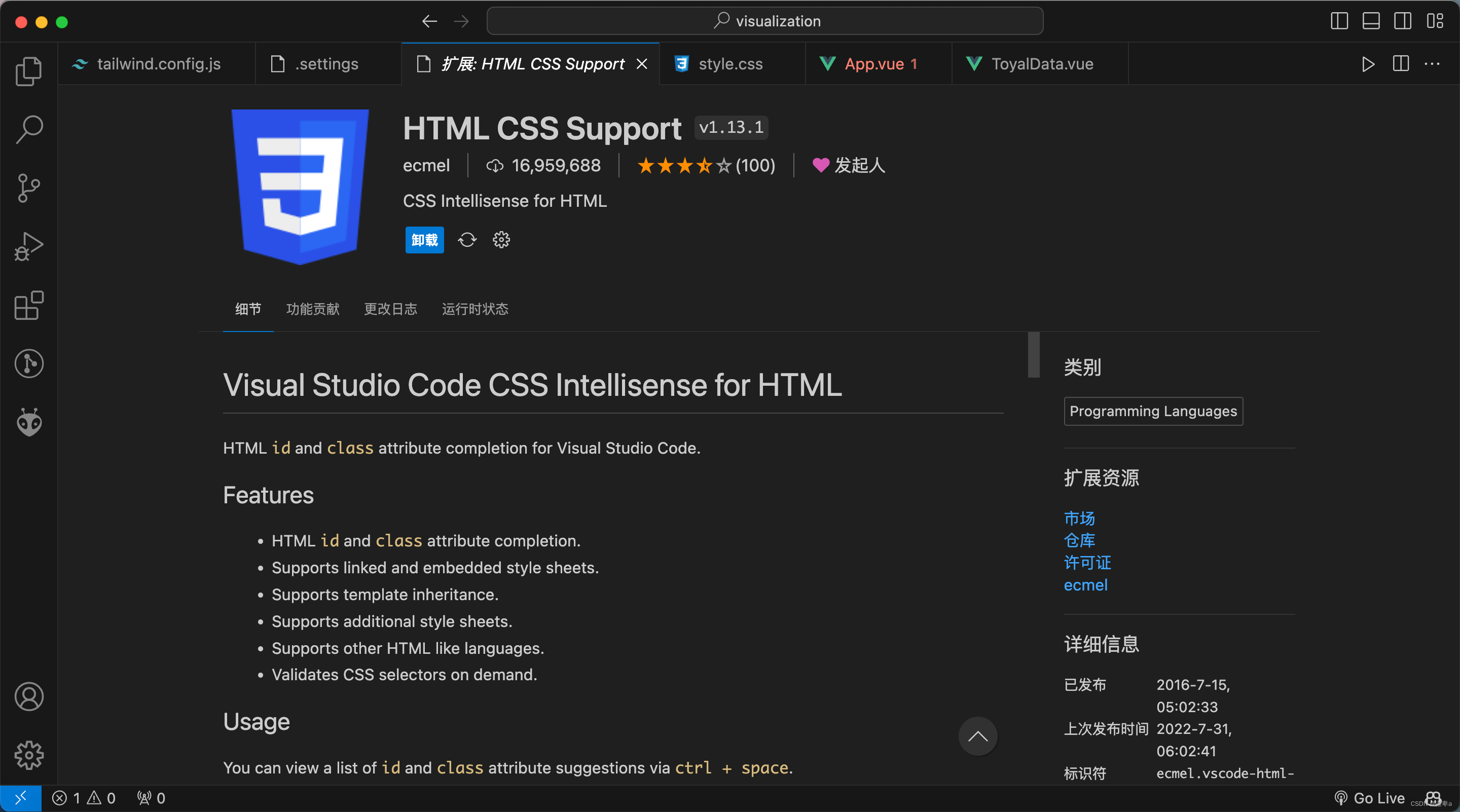Click the last released date 2022-7-31
This screenshot has width=1460, height=812.
(1194, 740)
